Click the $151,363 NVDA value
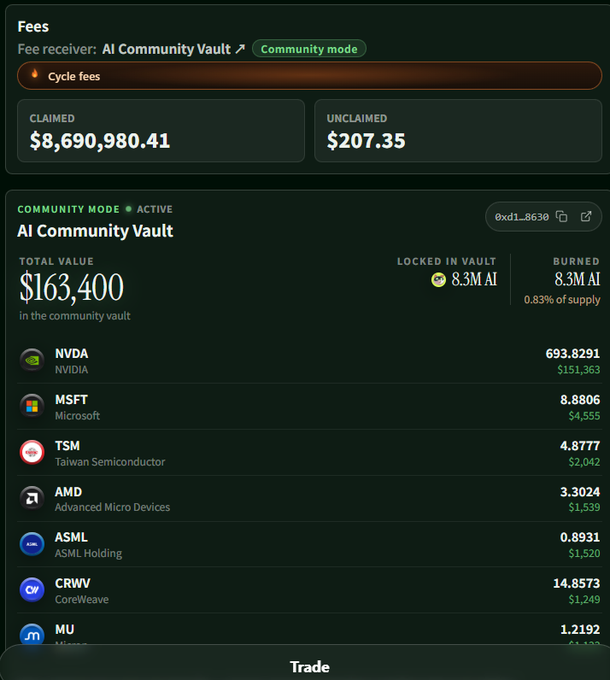 pos(579,369)
